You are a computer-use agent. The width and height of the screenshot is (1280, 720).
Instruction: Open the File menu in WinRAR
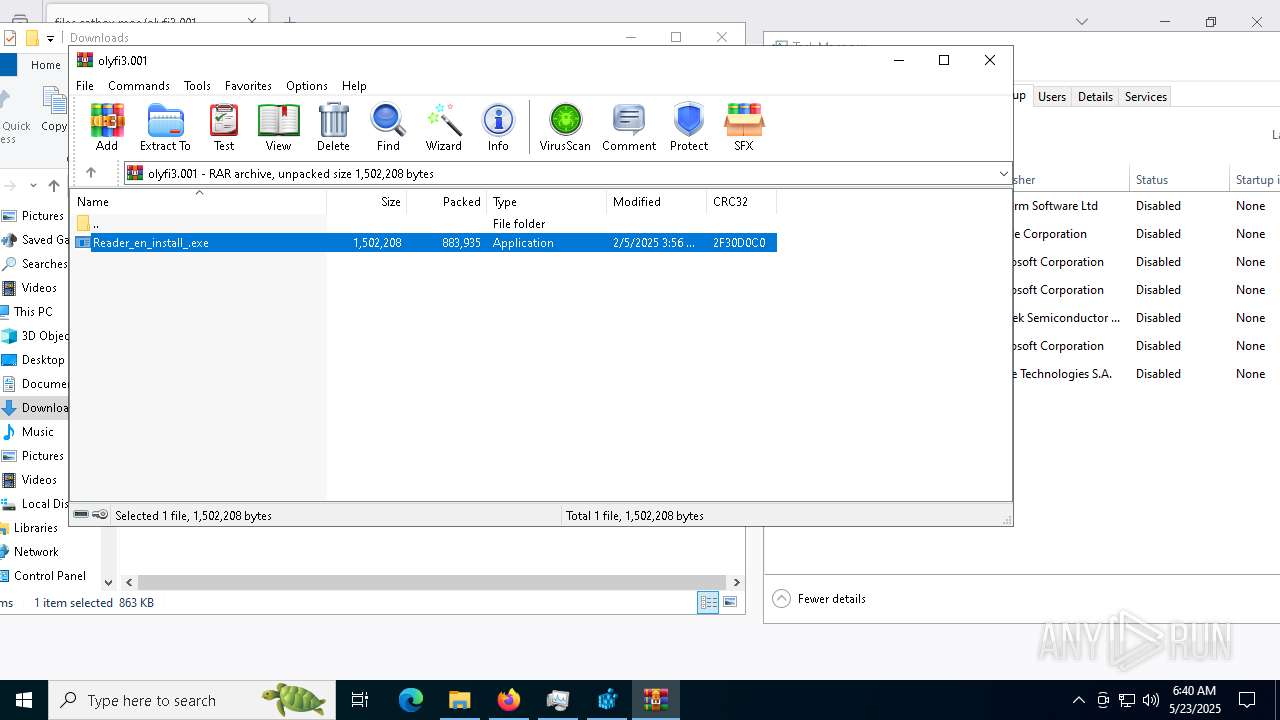[85, 86]
